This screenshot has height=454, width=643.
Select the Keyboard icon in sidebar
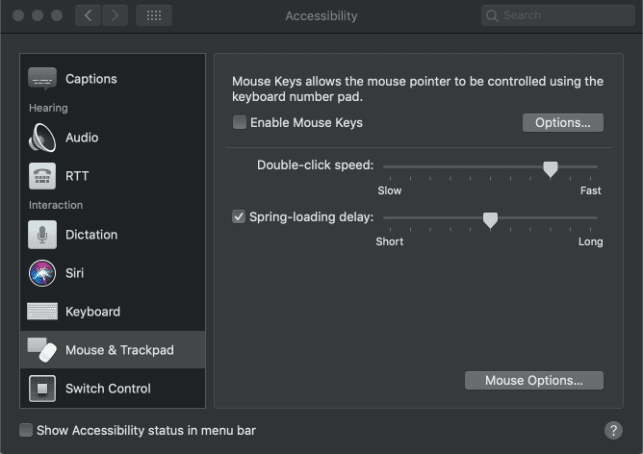point(42,311)
